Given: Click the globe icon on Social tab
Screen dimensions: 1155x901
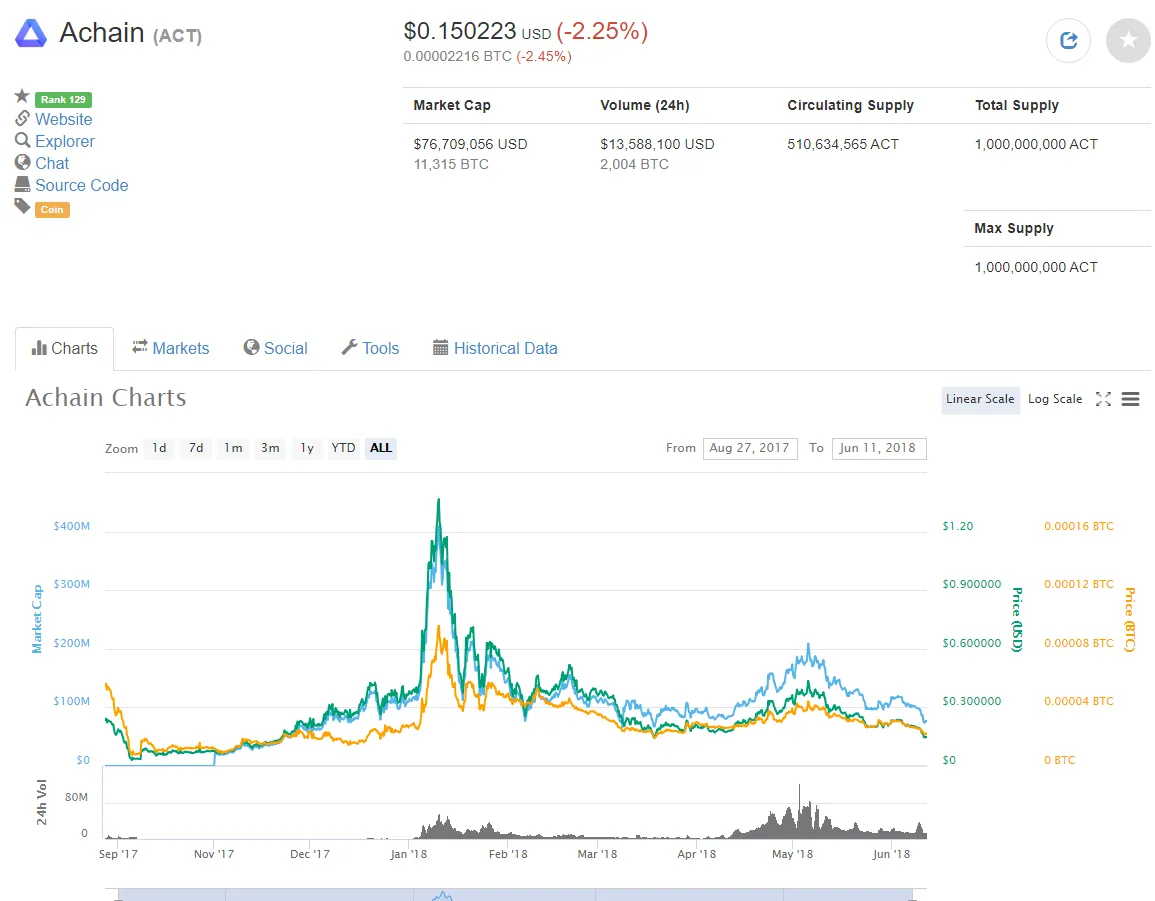Looking at the screenshot, I should [x=251, y=347].
